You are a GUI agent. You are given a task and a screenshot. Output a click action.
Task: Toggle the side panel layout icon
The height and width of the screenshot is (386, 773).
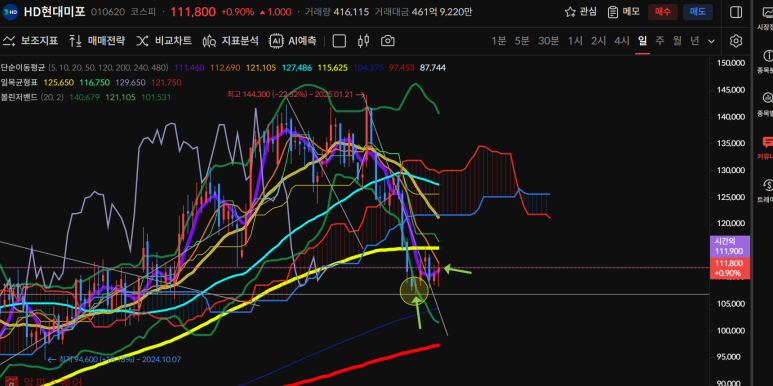click(x=736, y=12)
